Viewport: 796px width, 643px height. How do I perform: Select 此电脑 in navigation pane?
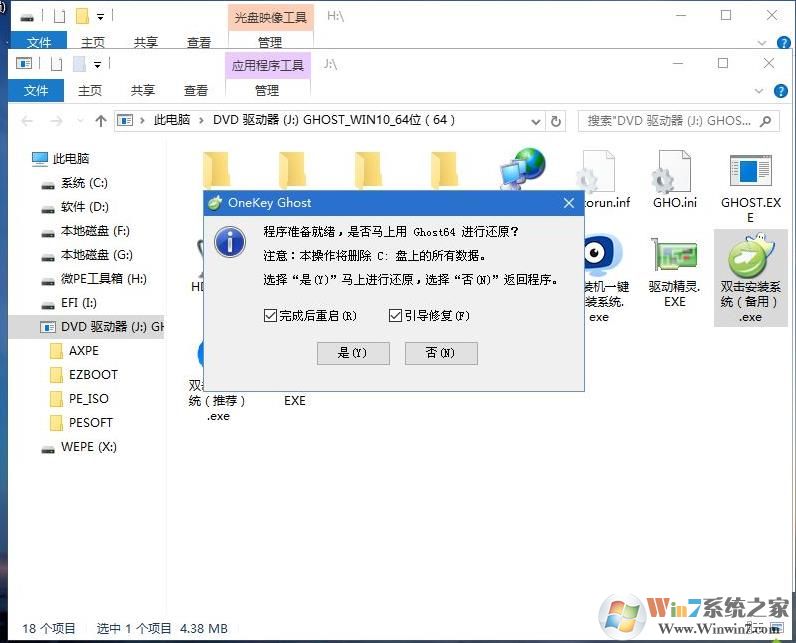(71, 159)
